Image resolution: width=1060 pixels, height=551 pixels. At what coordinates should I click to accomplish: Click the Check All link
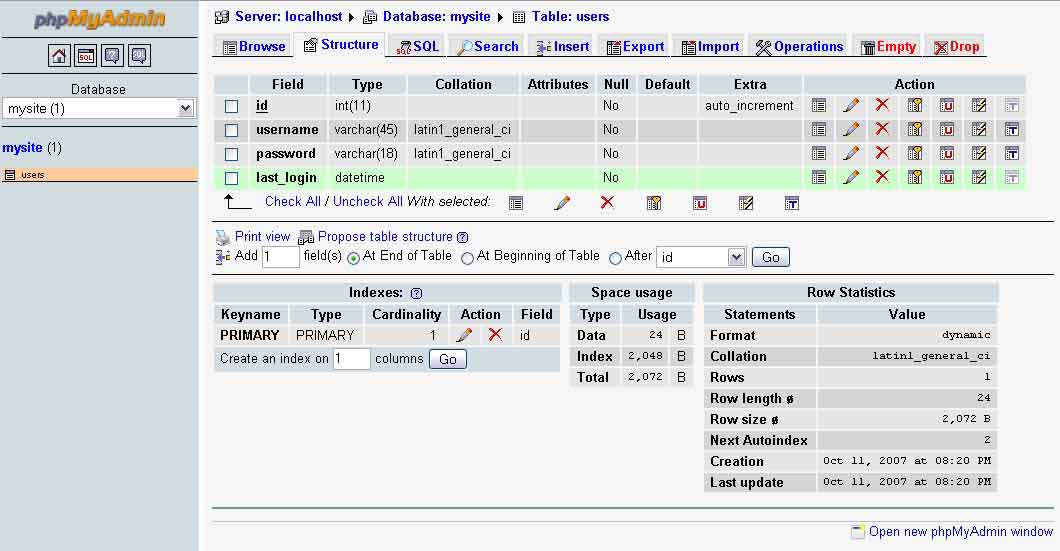coord(292,201)
